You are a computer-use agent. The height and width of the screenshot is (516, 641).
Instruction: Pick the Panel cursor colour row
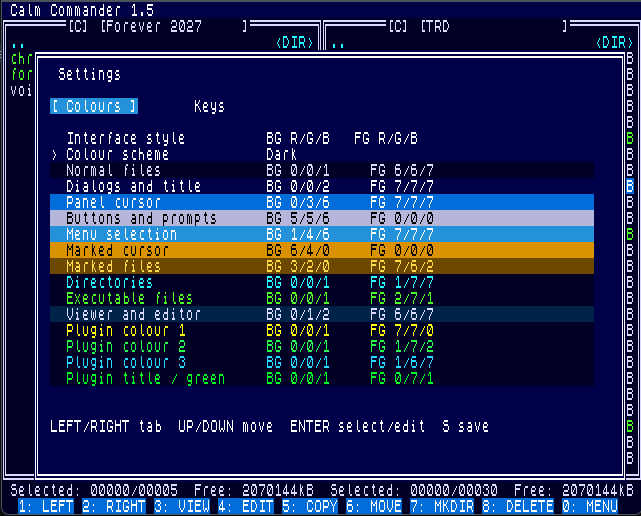[322, 202]
